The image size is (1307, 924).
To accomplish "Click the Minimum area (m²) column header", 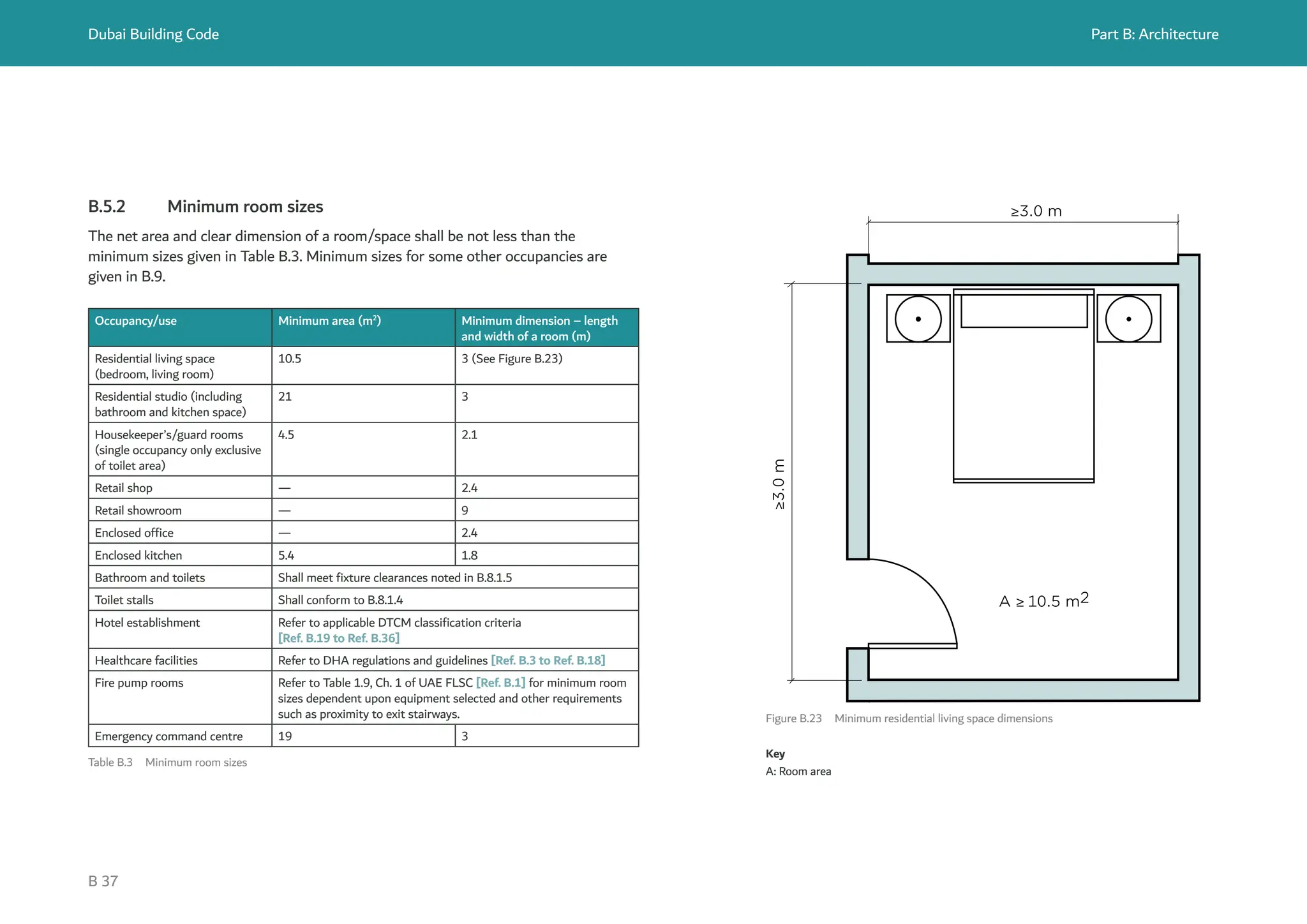I will pos(329,321).
